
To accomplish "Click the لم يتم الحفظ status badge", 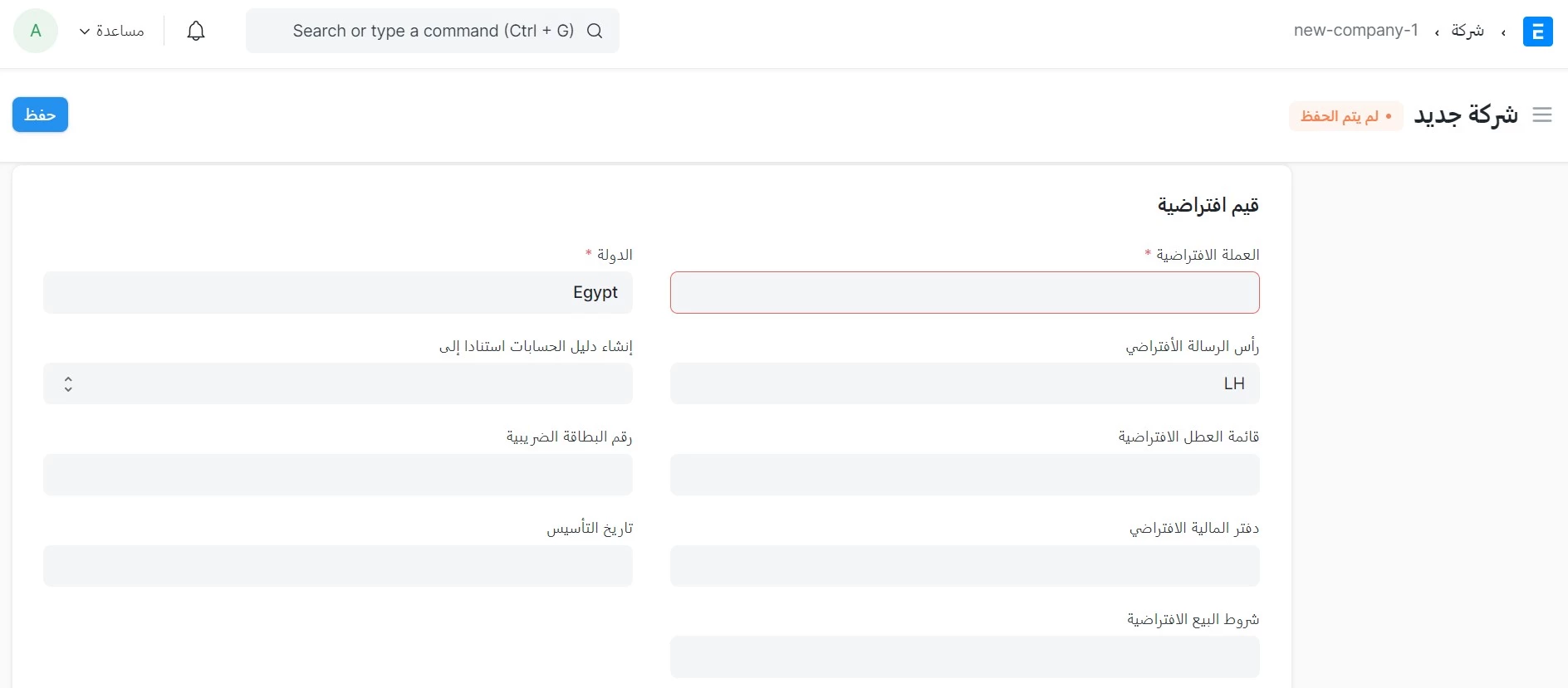I will click(1345, 116).
